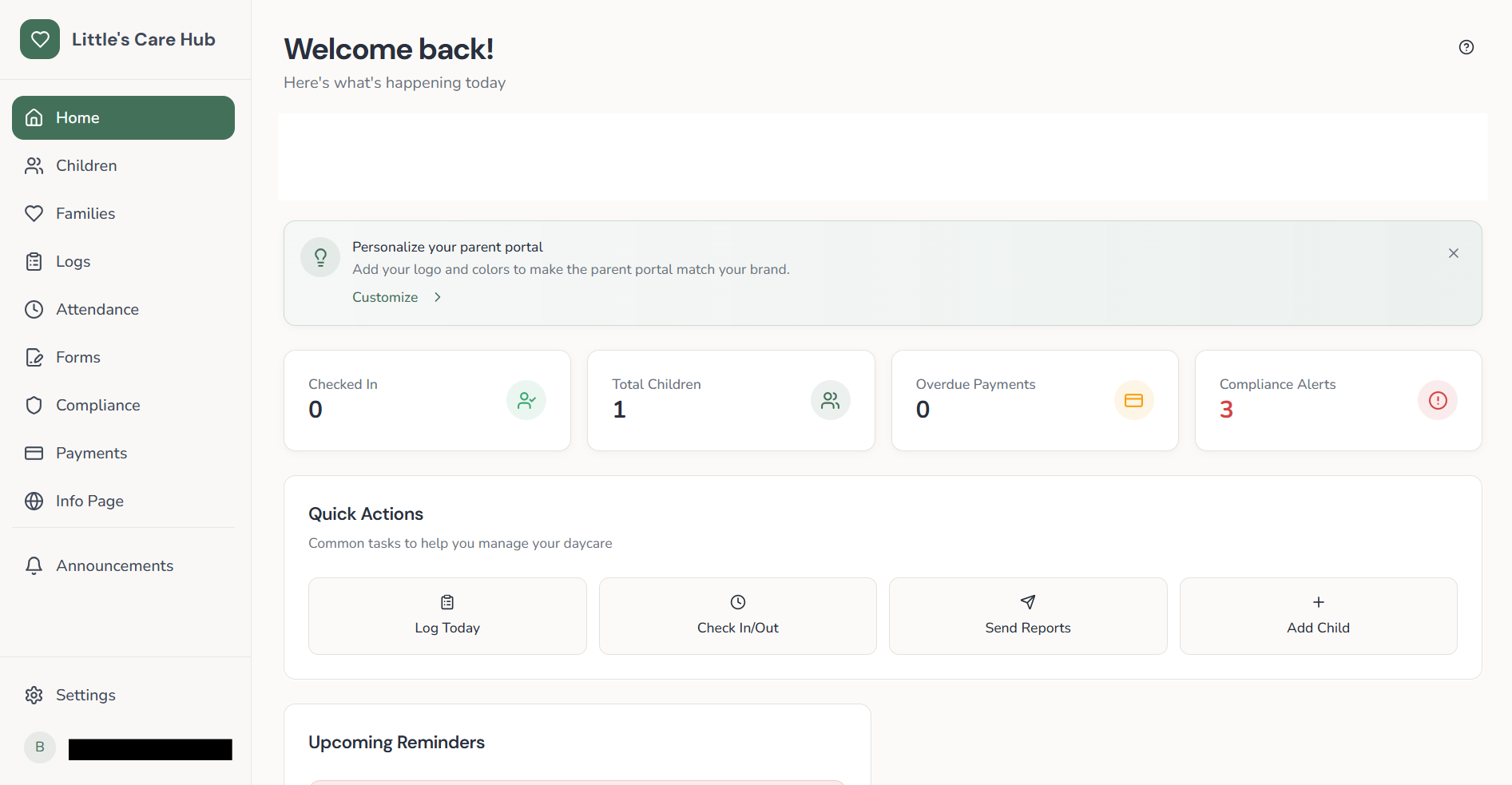Open the Payments menu label

92,453
